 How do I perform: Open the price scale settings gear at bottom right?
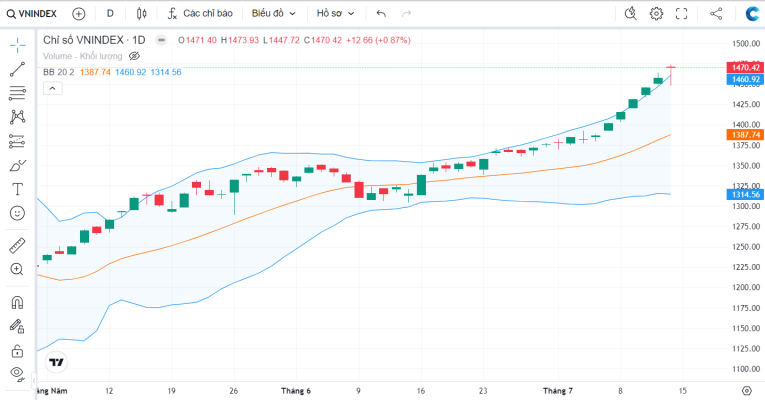(x=746, y=391)
